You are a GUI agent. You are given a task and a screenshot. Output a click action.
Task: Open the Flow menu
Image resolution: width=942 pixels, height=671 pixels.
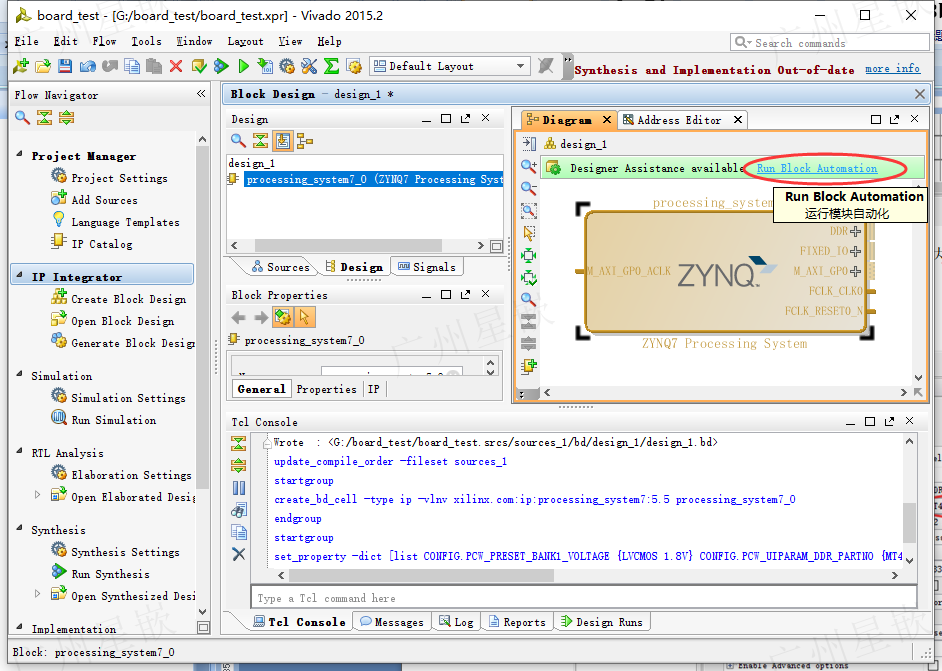pos(104,41)
